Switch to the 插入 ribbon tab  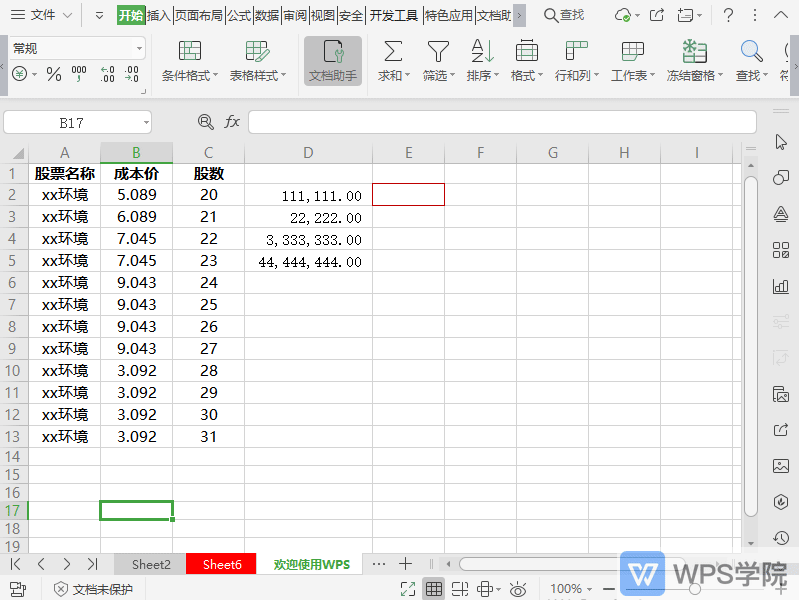tap(158, 15)
